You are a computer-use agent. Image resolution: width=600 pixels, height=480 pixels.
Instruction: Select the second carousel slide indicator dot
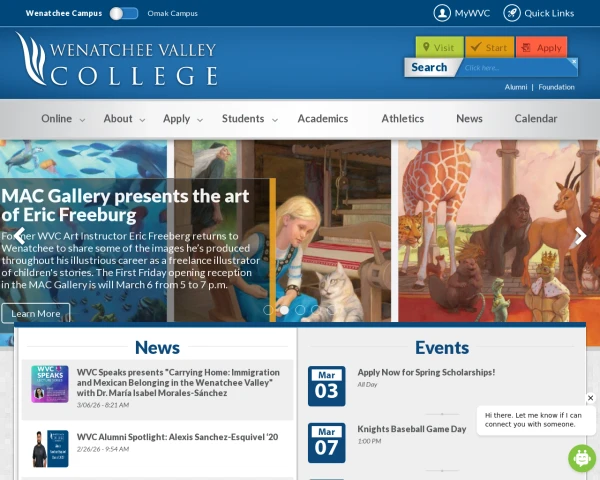pyautogui.click(x=284, y=310)
